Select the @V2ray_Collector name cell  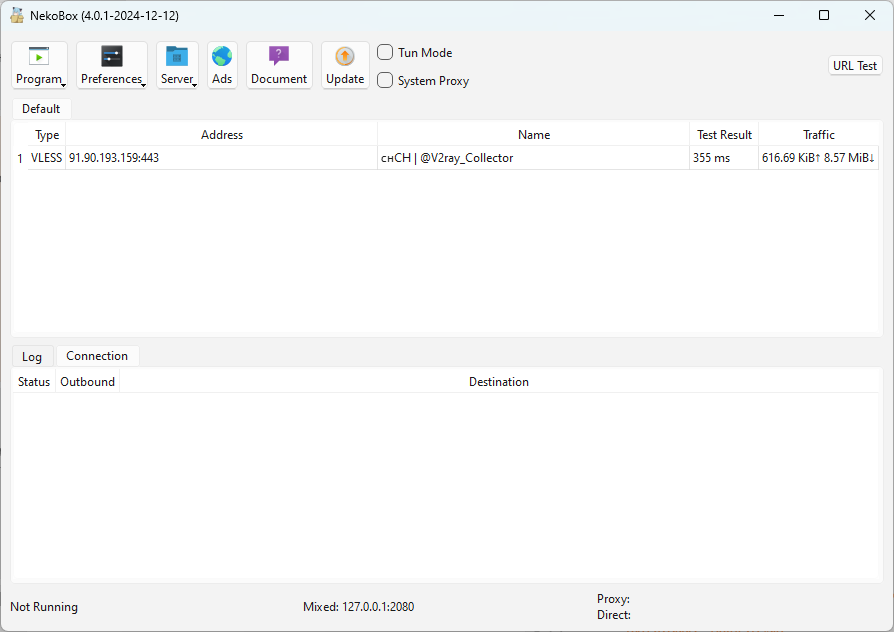pos(534,158)
